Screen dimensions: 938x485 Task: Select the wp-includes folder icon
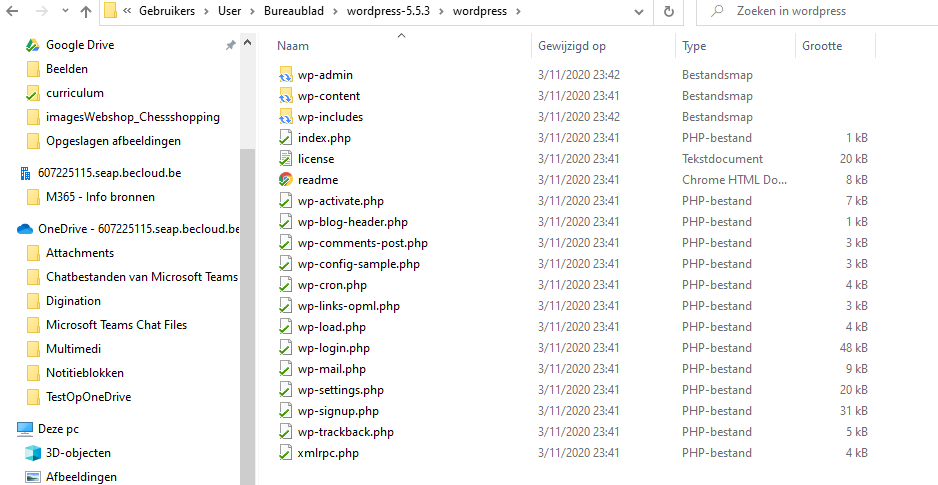[x=285, y=117]
